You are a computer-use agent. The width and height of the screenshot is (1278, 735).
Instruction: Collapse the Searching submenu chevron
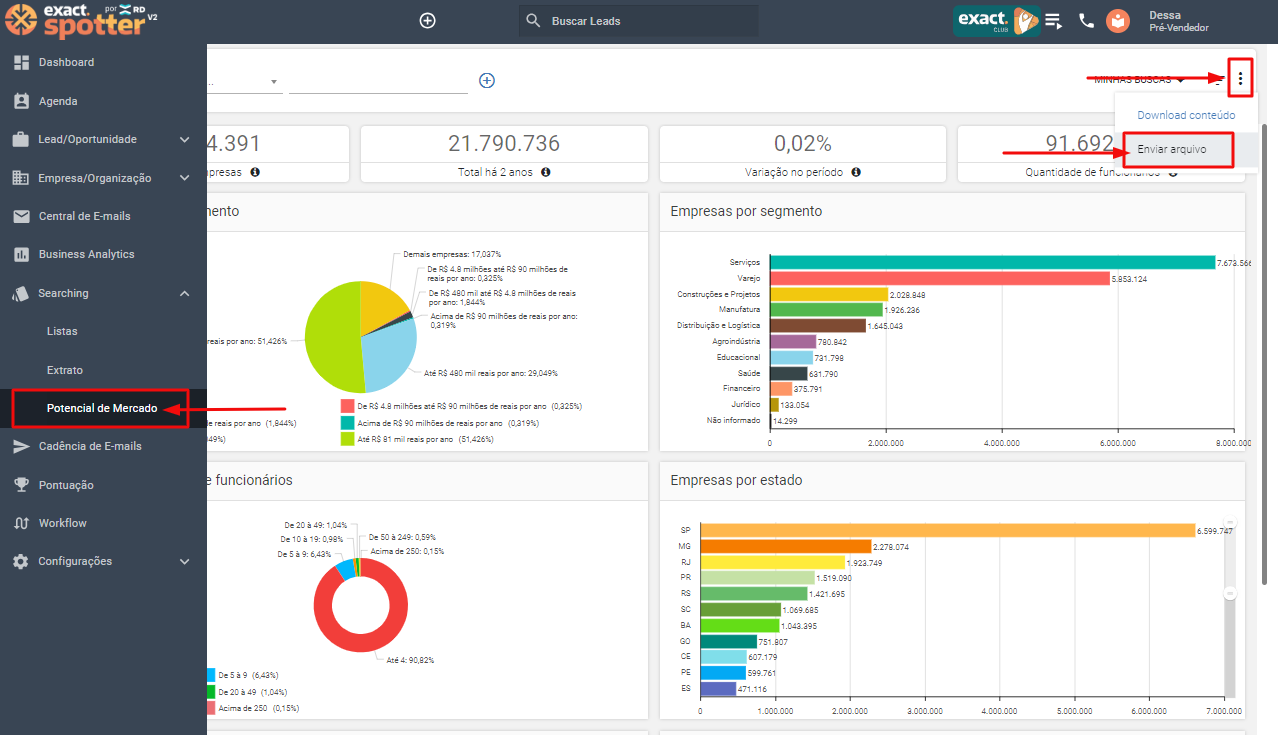(x=185, y=293)
